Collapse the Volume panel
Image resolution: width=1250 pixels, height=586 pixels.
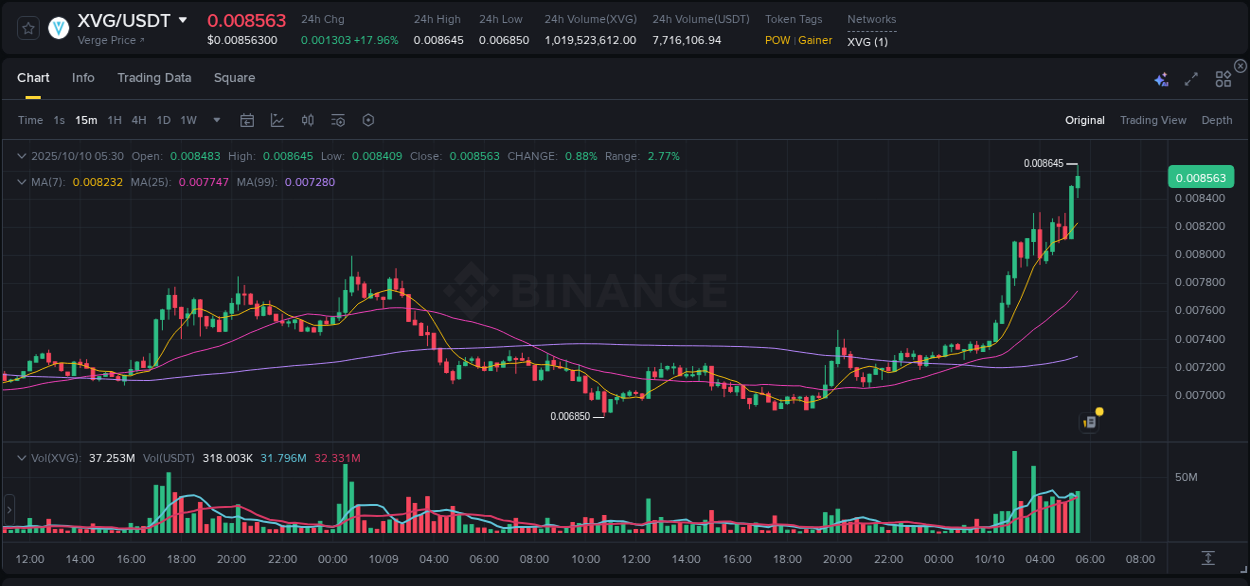pos(22,457)
